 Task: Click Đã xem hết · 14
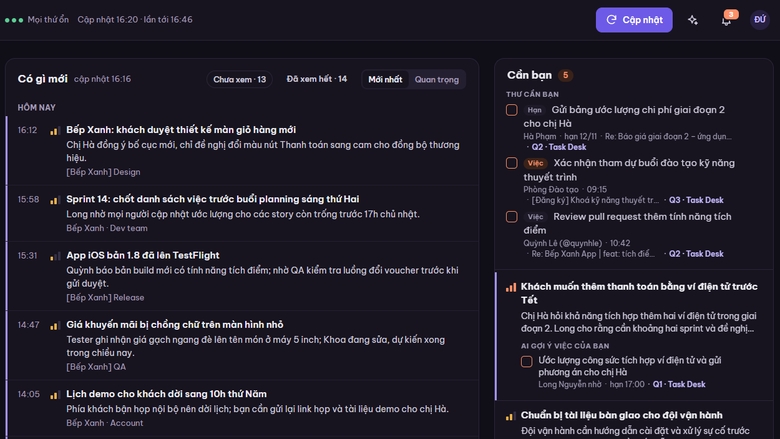[x=317, y=79]
